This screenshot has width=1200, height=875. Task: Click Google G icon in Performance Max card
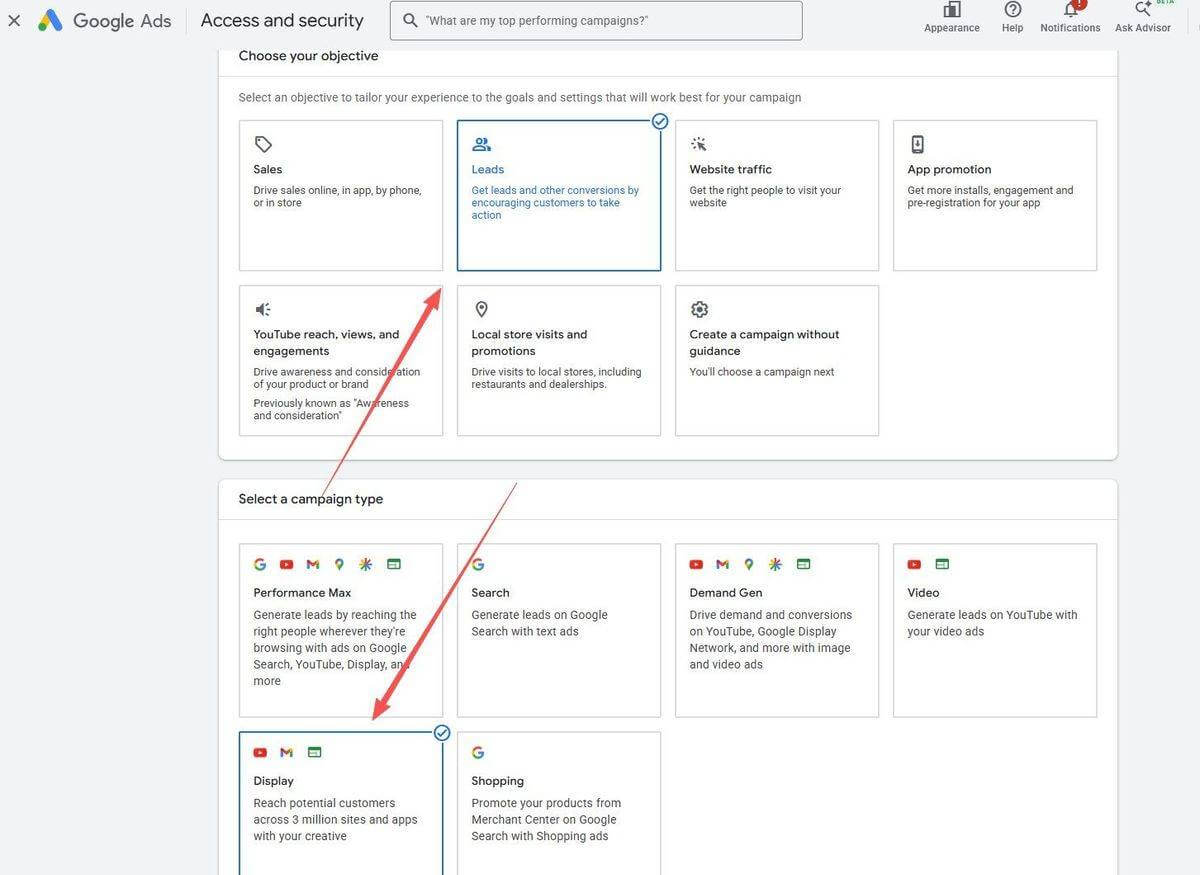click(x=260, y=564)
